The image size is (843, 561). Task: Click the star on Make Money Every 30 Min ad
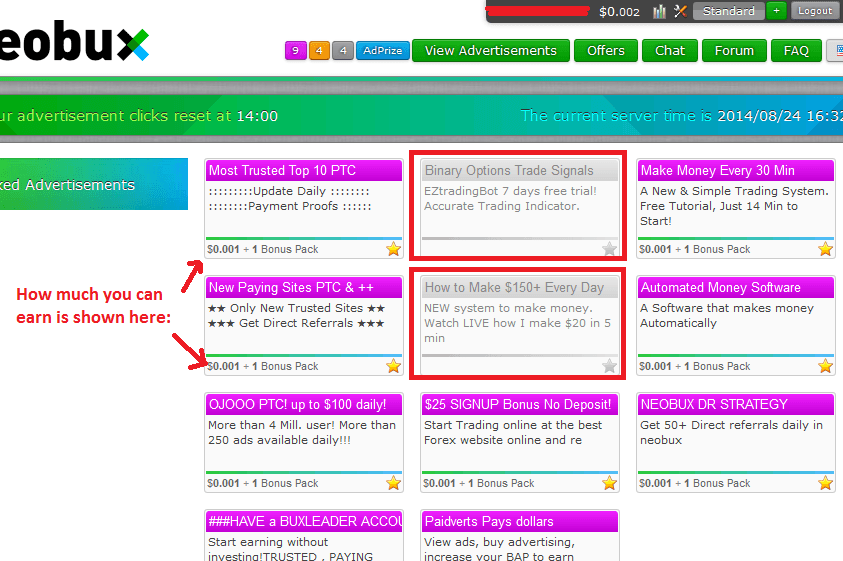825,249
